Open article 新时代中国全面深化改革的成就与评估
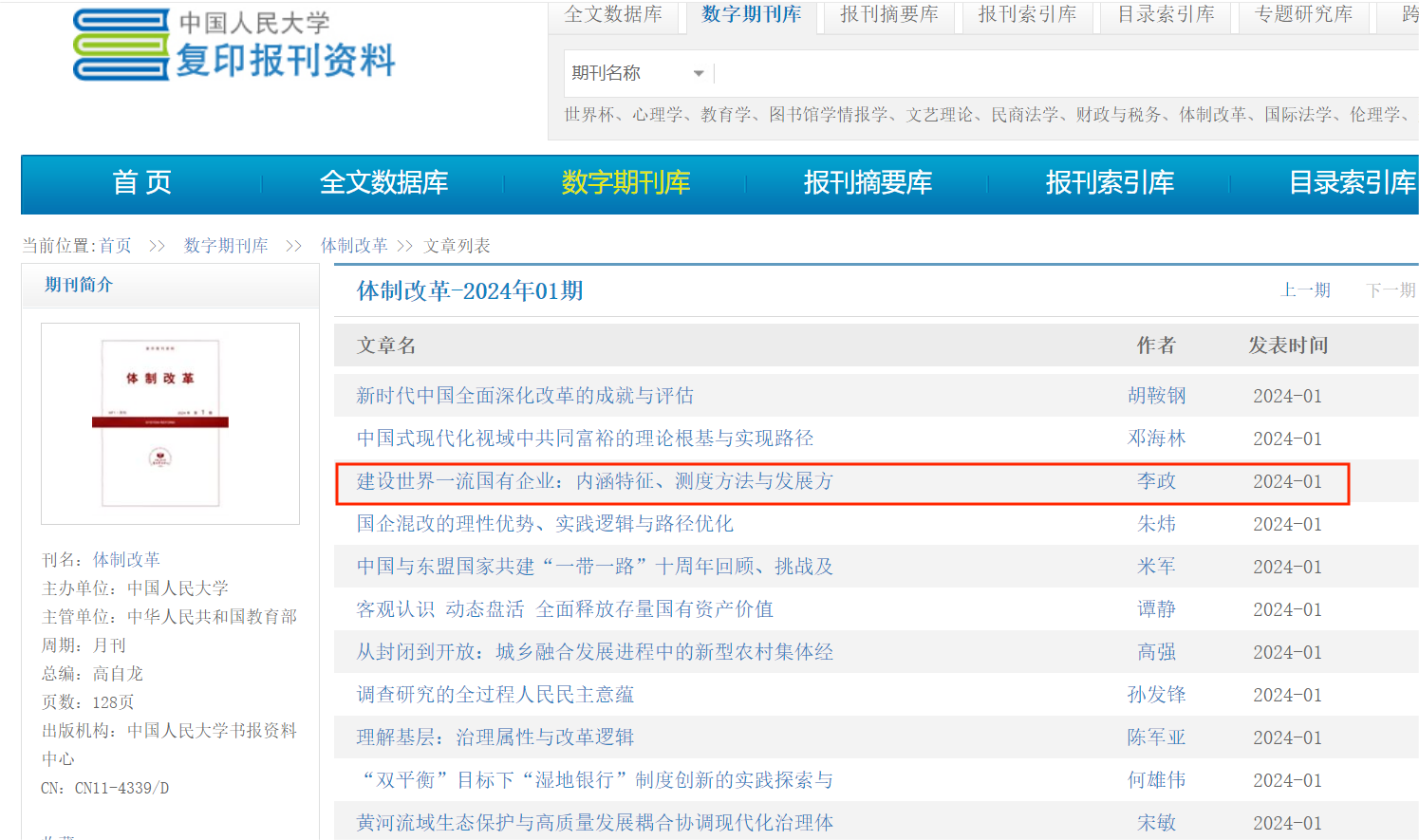 [525, 396]
